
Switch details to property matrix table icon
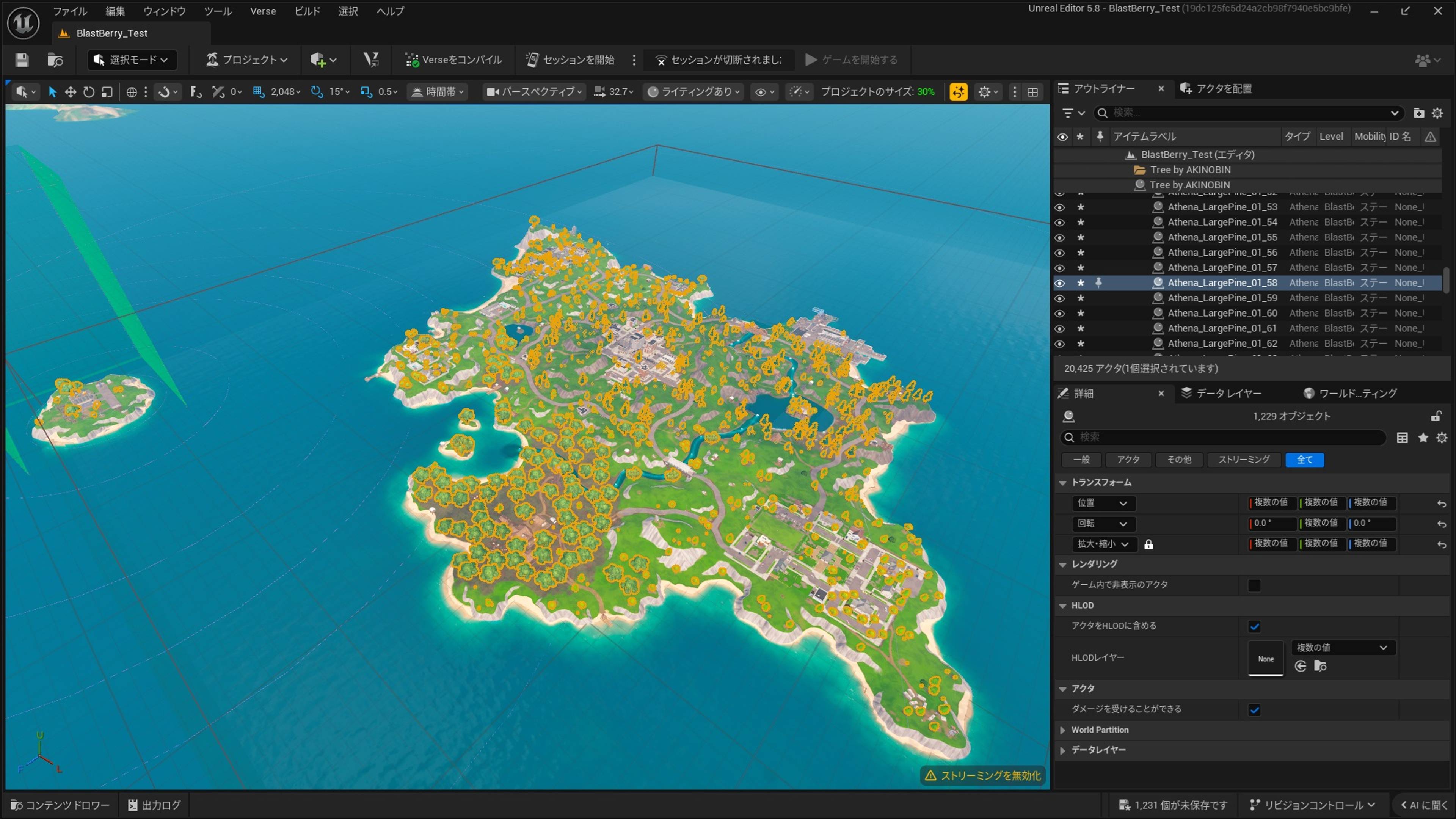coord(1402,438)
